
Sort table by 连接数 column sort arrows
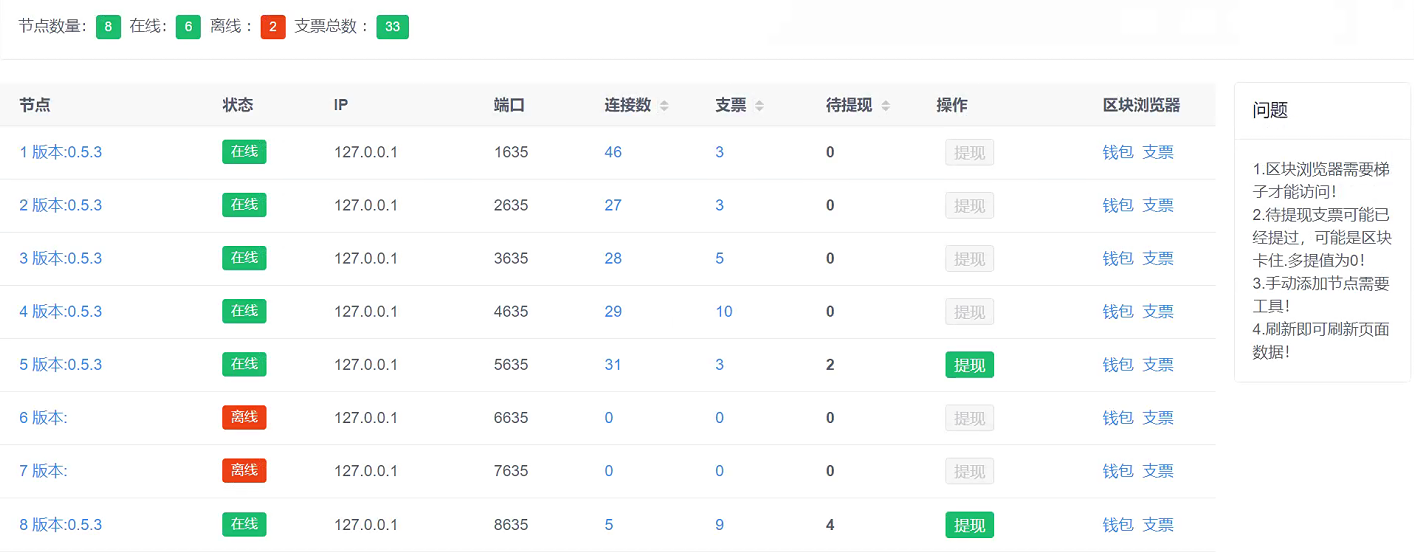pyautogui.click(x=664, y=106)
